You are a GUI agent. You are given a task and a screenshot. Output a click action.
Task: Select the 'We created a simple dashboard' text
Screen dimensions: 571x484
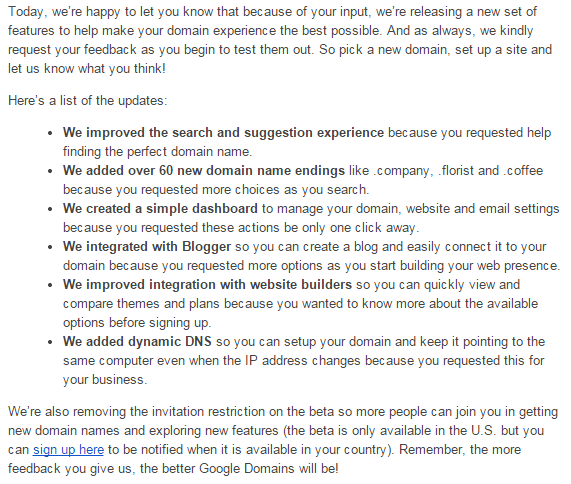click(160, 209)
